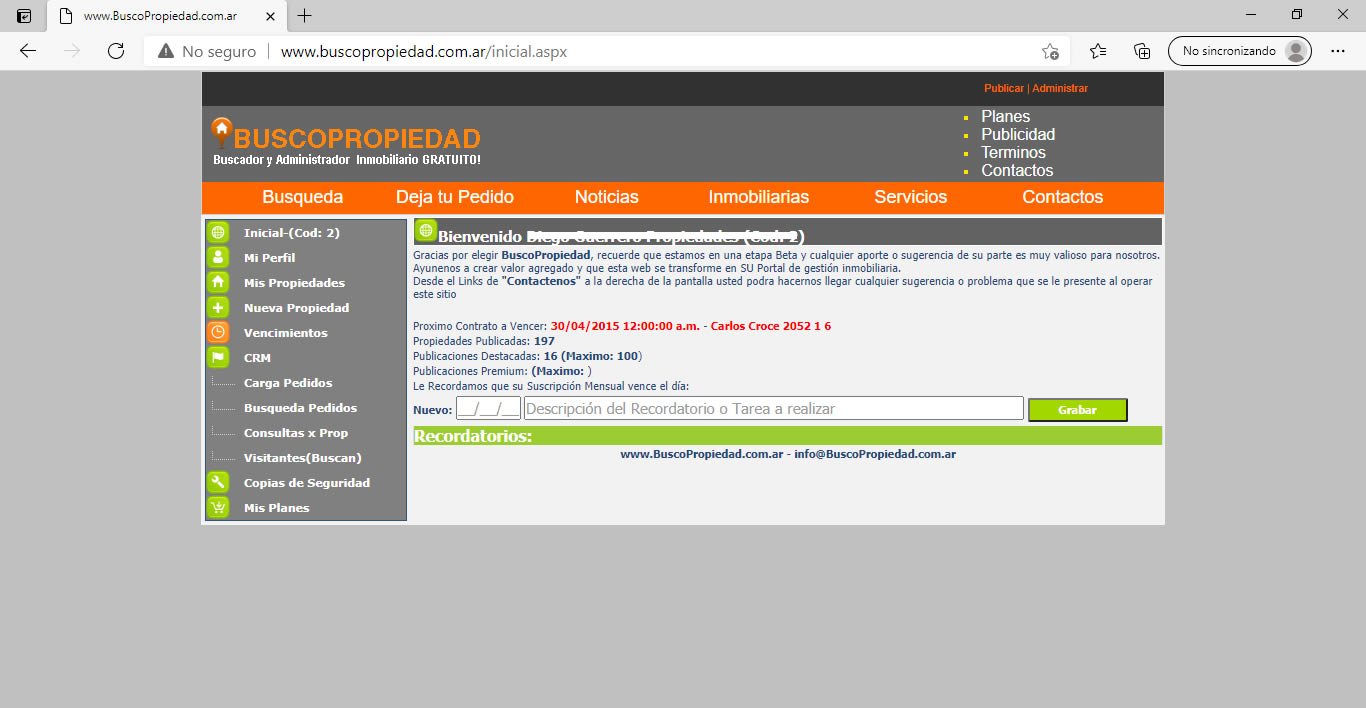Select Servicios in the orange navigation bar
The width and height of the screenshot is (1366, 708).
click(x=911, y=197)
